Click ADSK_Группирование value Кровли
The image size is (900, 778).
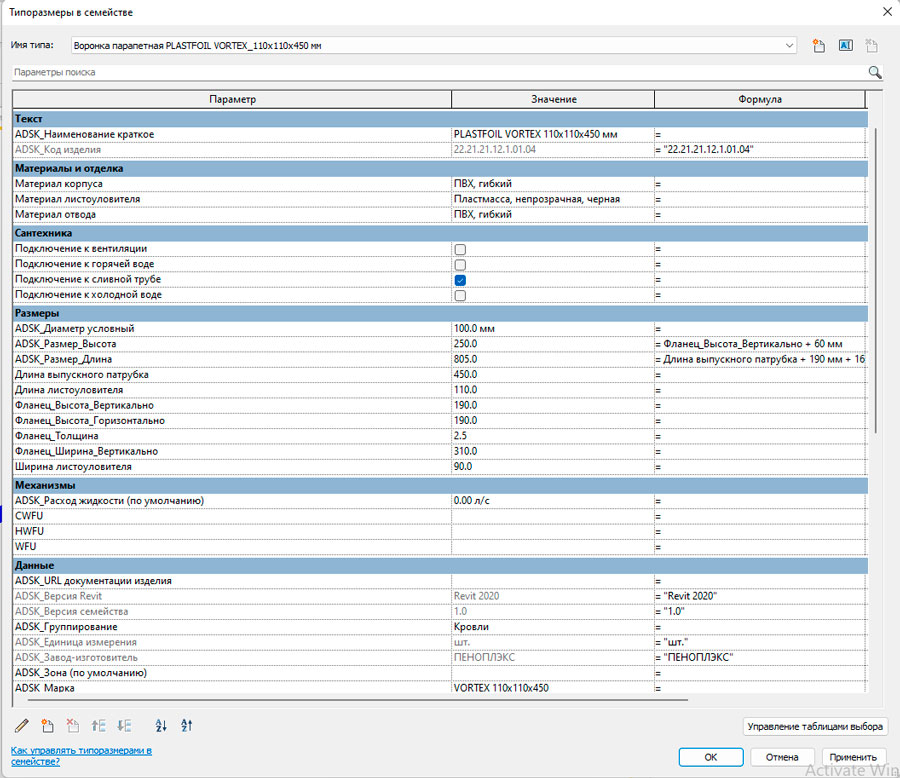[x=553, y=627]
